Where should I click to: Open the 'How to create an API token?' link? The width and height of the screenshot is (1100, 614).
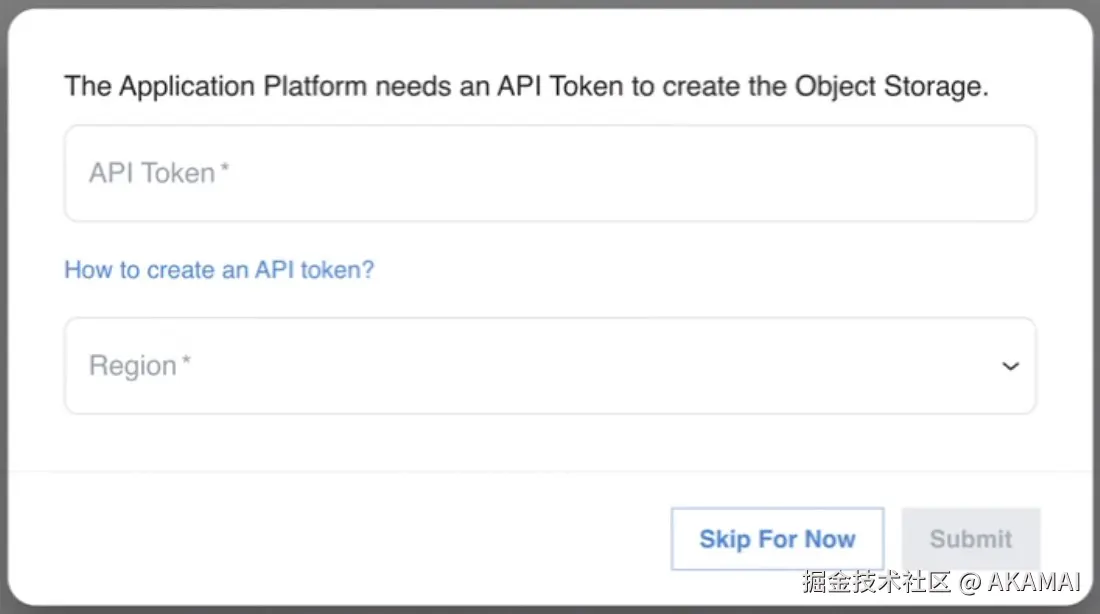pyautogui.click(x=219, y=270)
